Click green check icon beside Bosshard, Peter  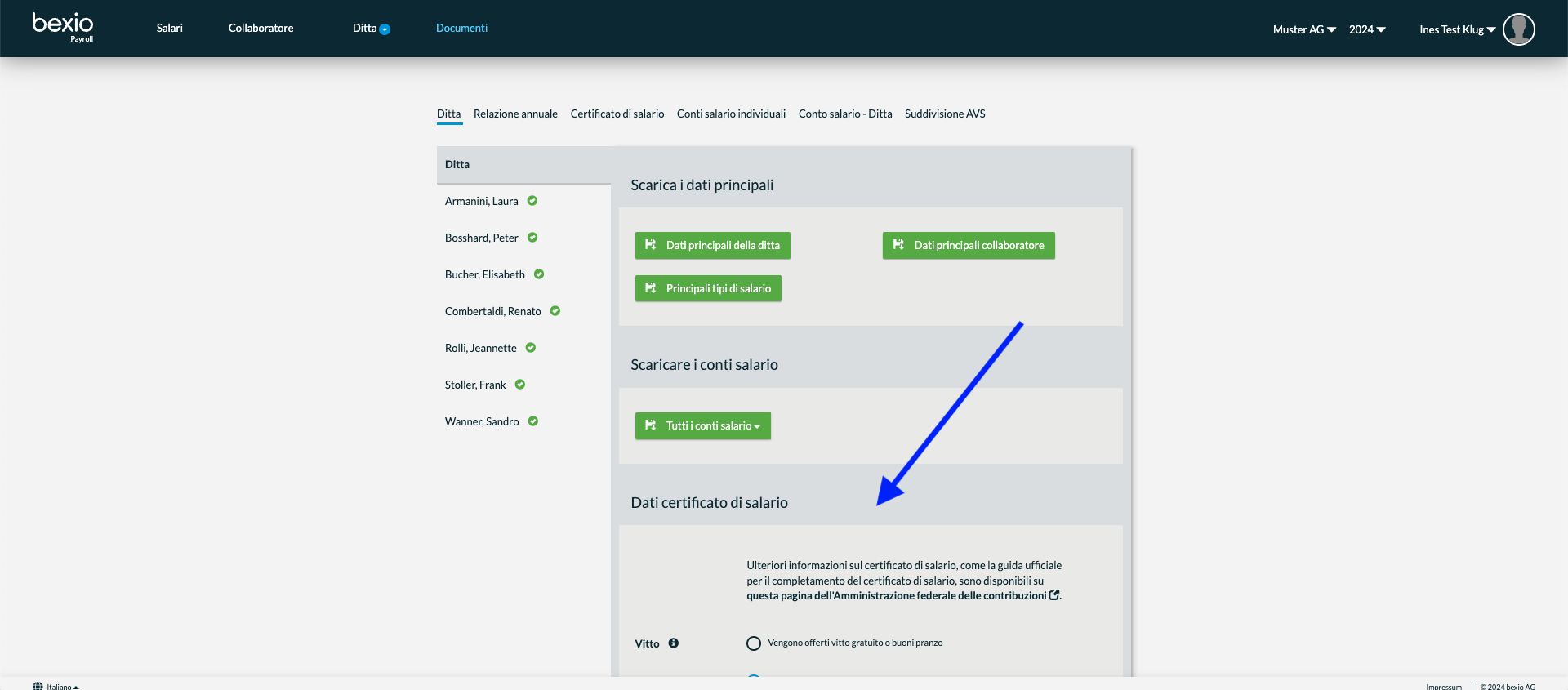pyautogui.click(x=532, y=238)
